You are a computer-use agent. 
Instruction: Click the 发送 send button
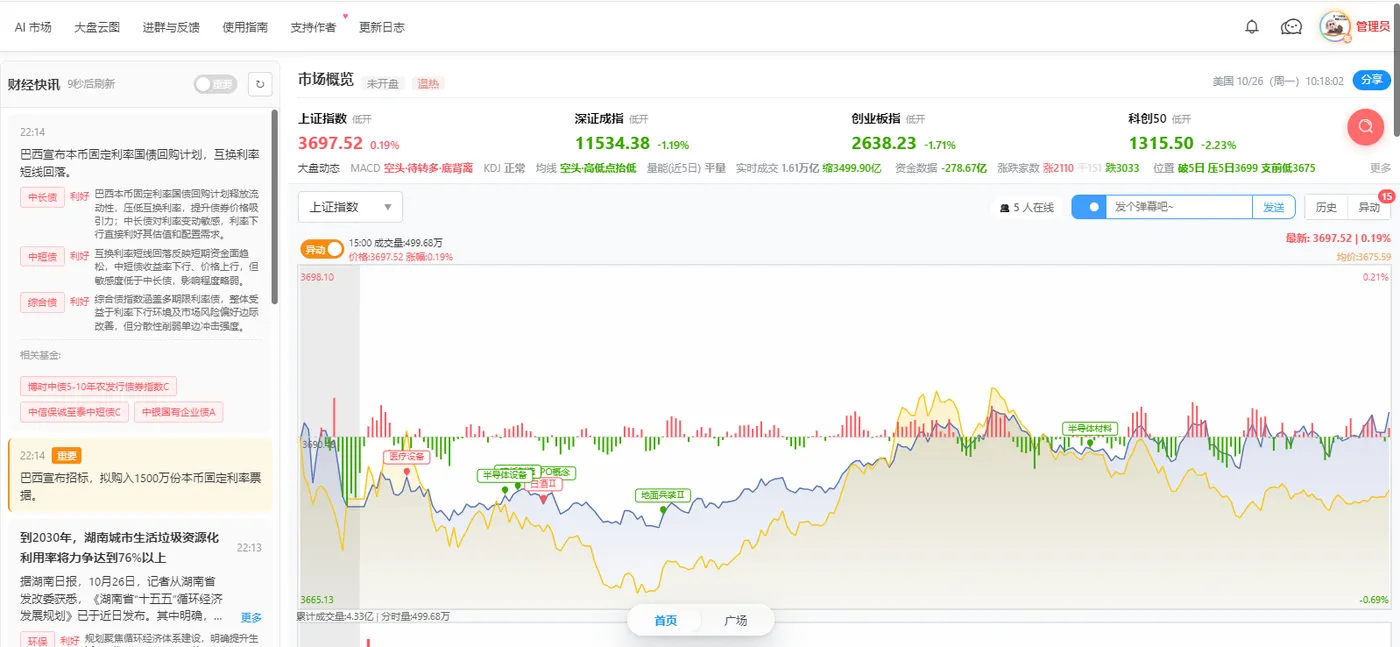coord(1273,207)
